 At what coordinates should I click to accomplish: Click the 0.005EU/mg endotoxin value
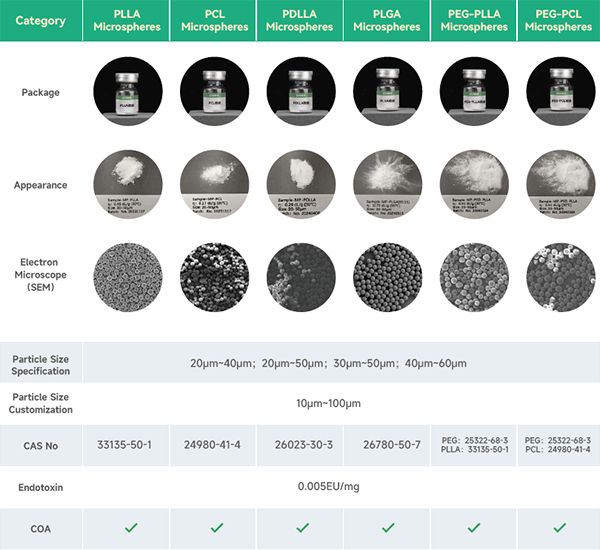click(341, 486)
